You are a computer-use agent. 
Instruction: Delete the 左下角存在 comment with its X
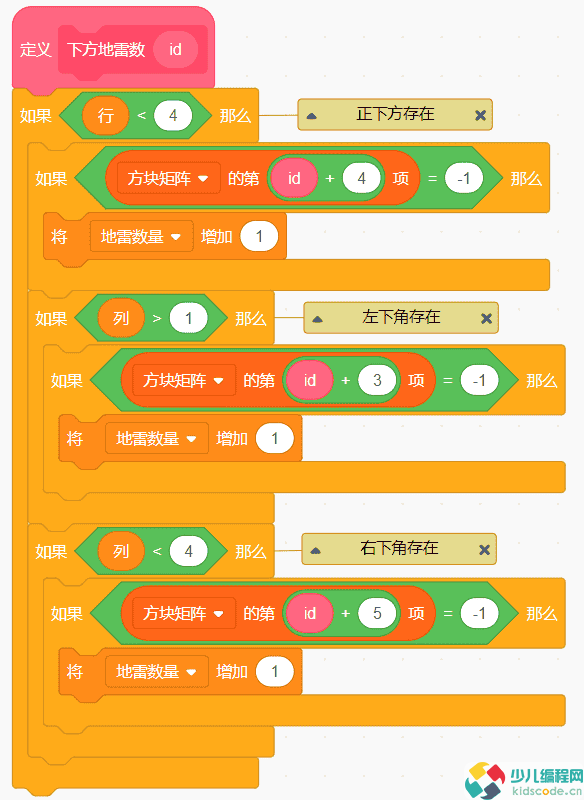point(485,317)
